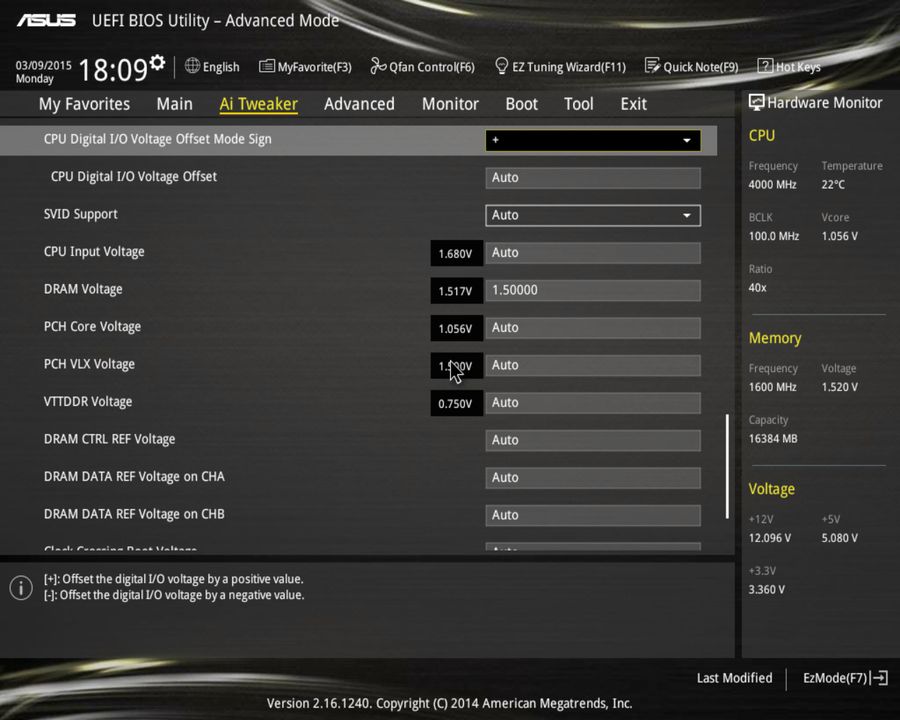900x720 pixels.
Task: Click the info icon in the help area
Action: (x=20, y=588)
